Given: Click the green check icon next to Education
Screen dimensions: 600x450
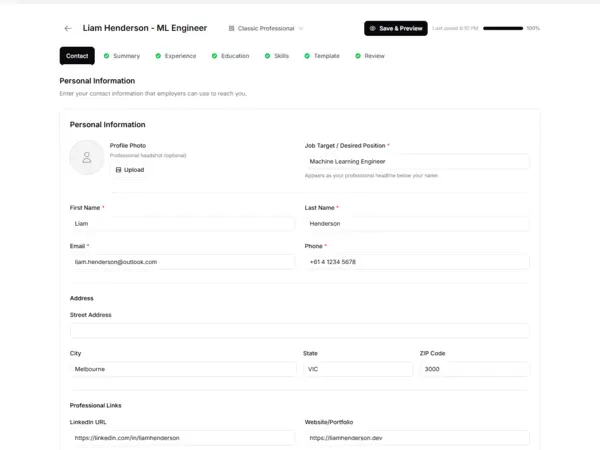Looking at the screenshot, I should pyautogui.click(x=214, y=56).
